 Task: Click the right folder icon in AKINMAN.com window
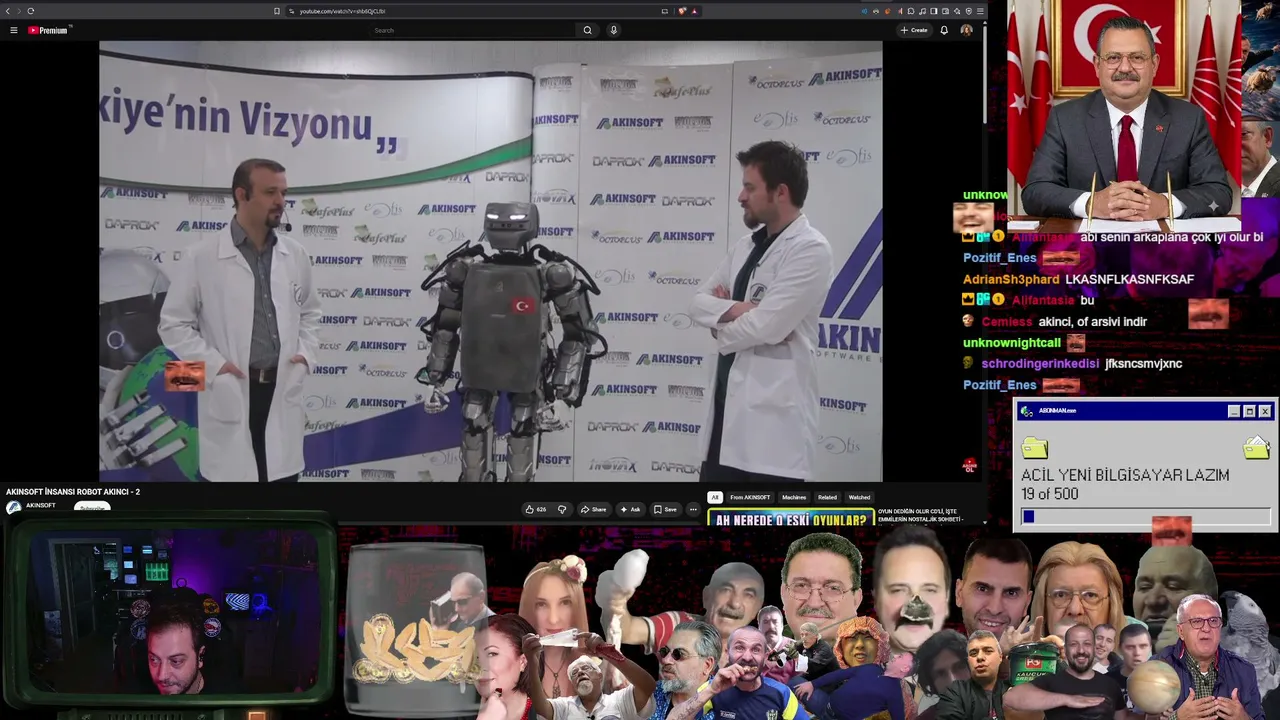pos(1256,447)
